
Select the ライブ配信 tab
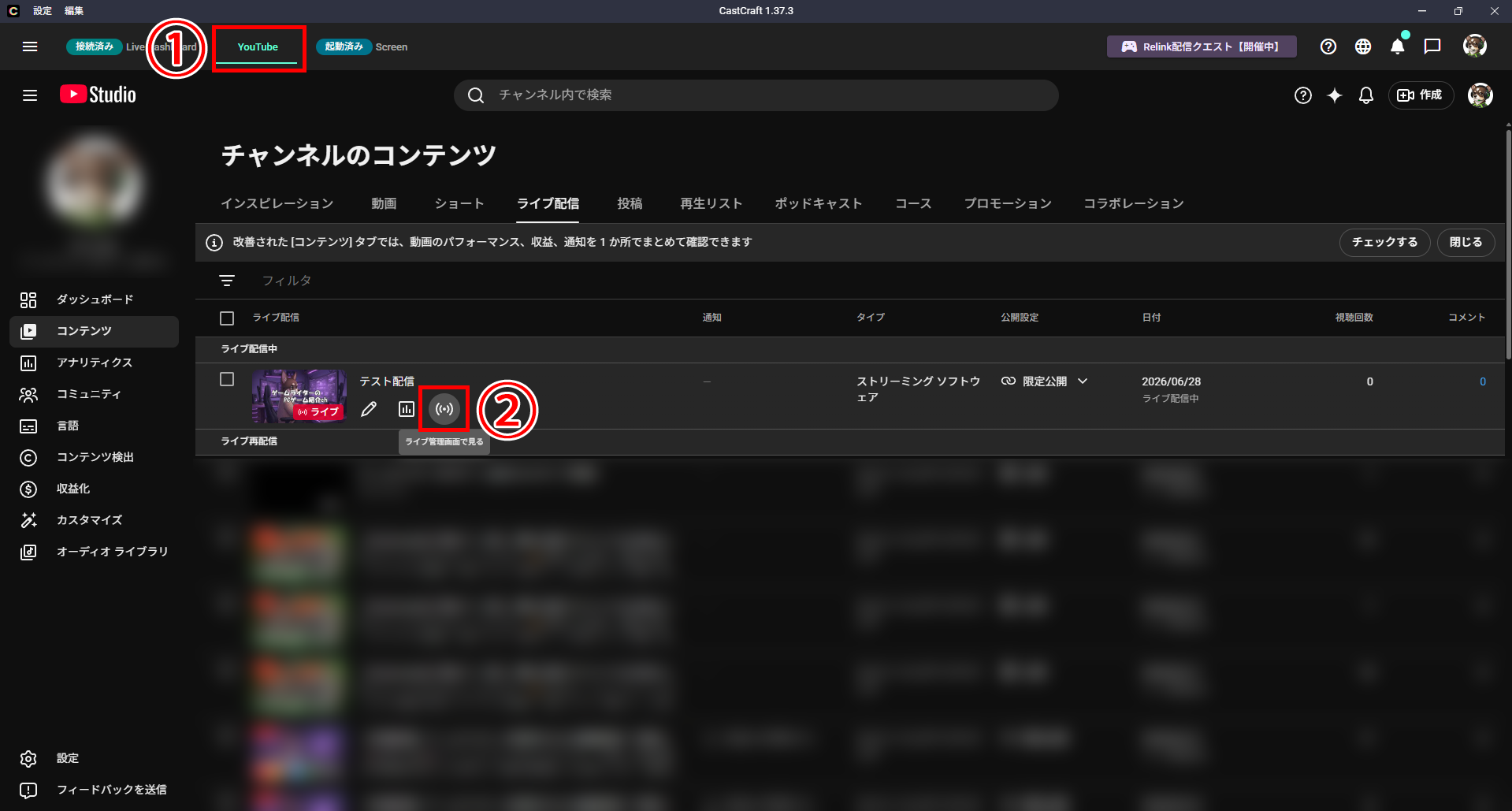click(548, 203)
